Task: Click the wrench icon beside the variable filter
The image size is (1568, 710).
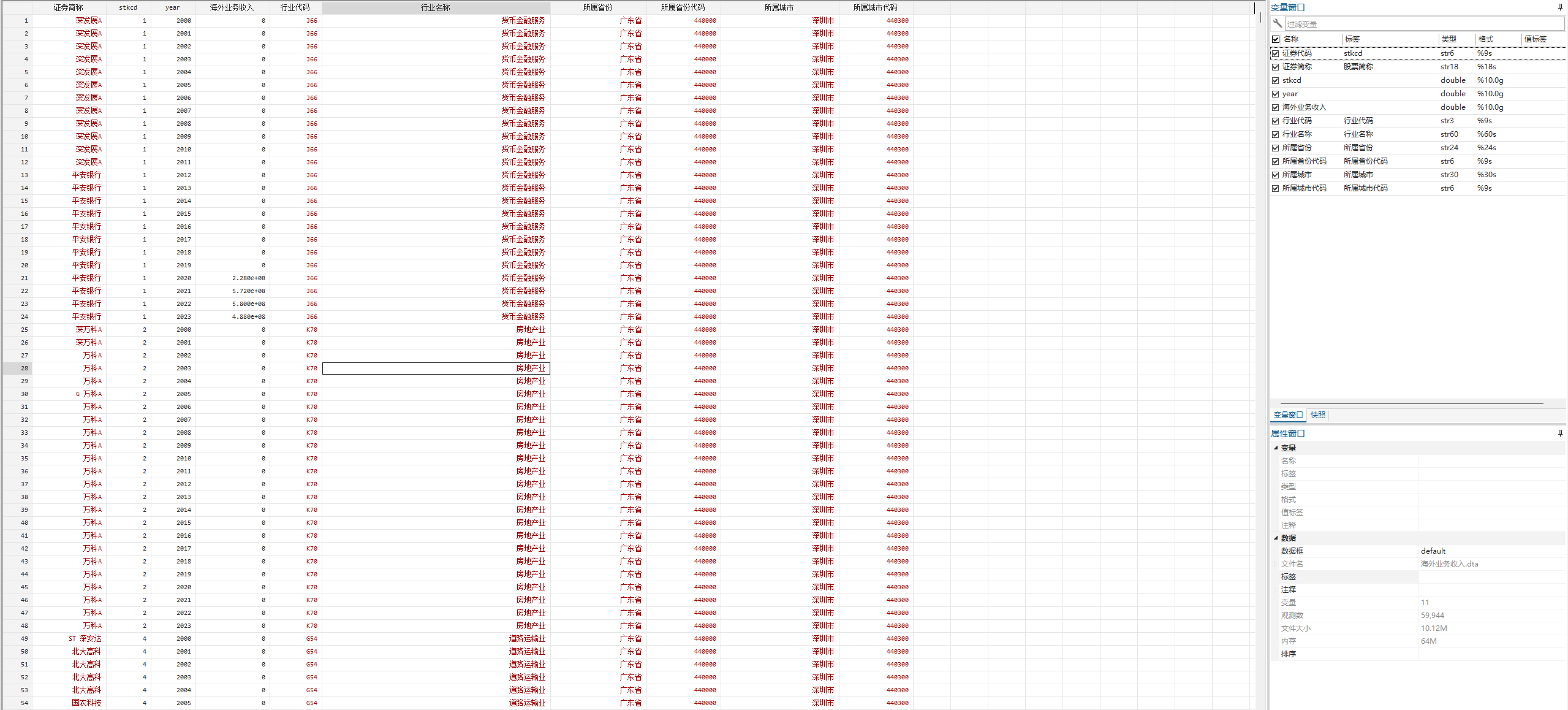Action: pos(1278,23)
